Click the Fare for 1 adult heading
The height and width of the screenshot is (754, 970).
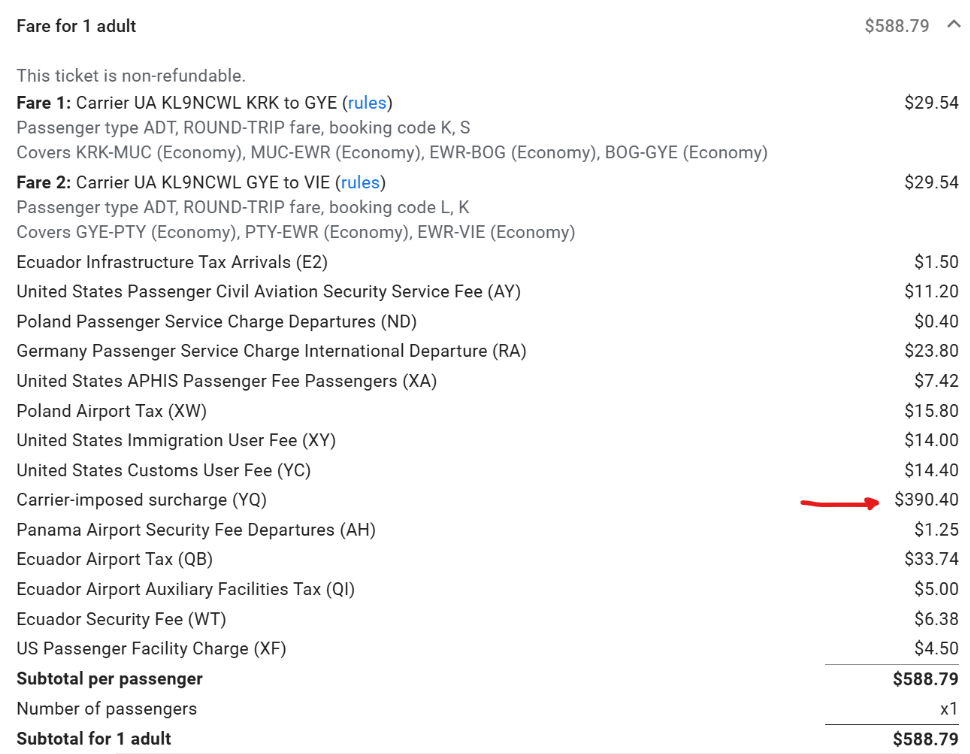click(x=76, y=26)
